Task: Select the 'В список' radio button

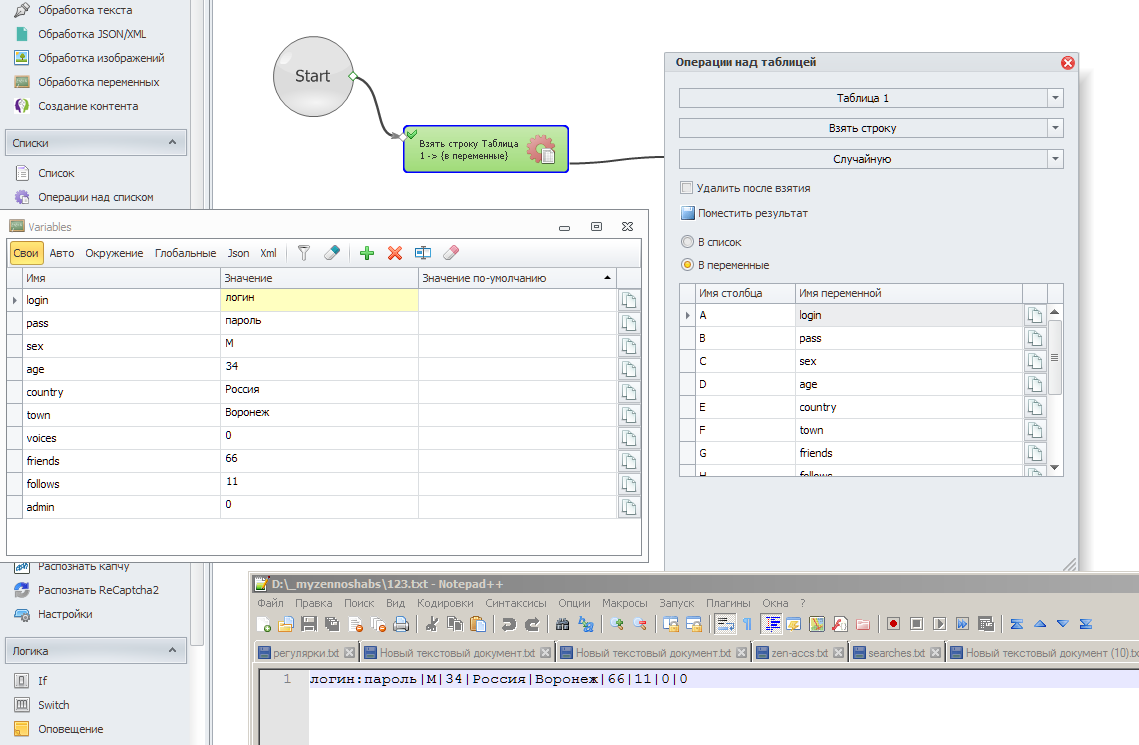Action: click(x=686, y=242)
